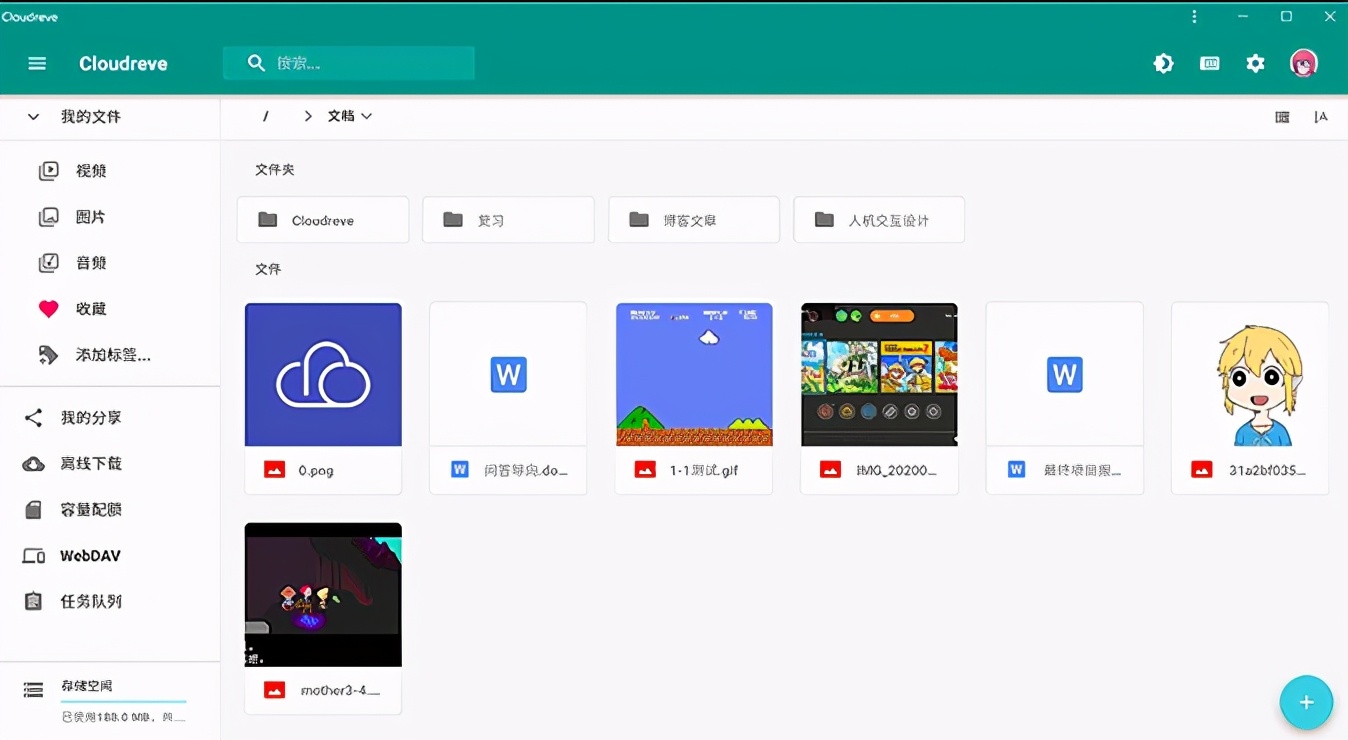1348x740 pixels.
Task: Click the keyboard icon in header
Action: click(x=1209, y=63)
